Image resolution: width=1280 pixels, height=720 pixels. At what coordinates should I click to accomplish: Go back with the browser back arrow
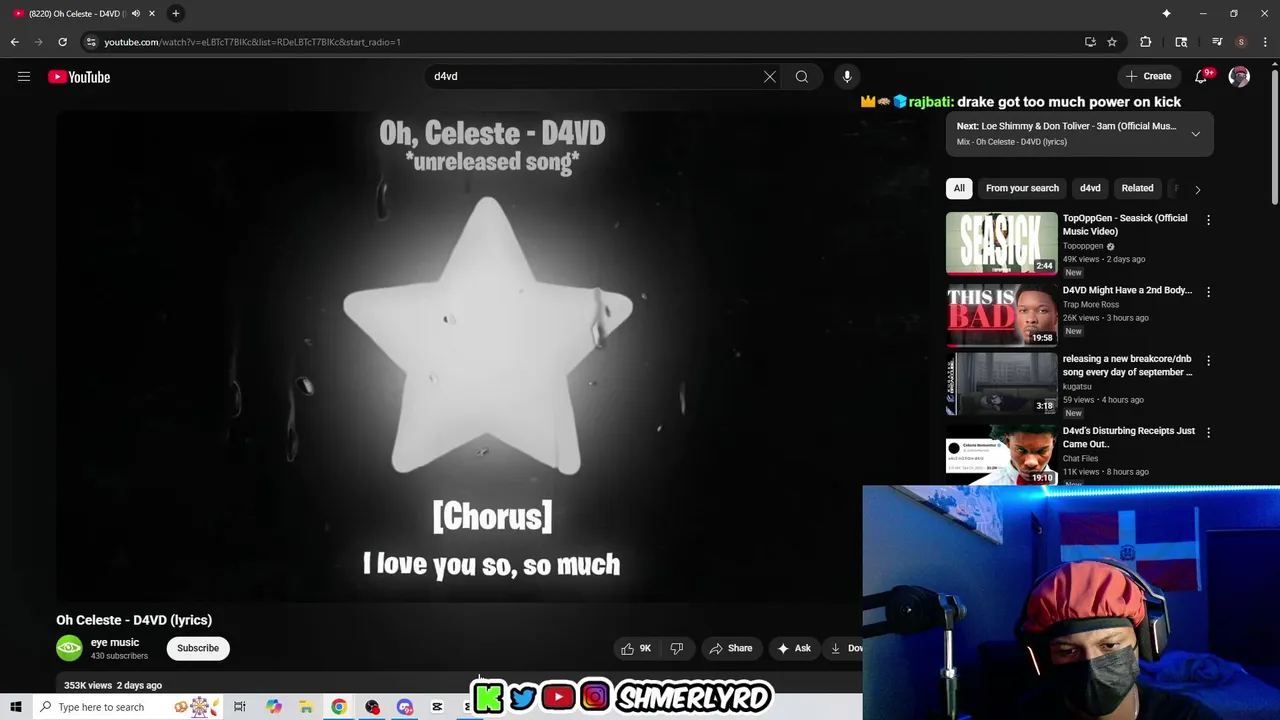(x=14, y=42)
